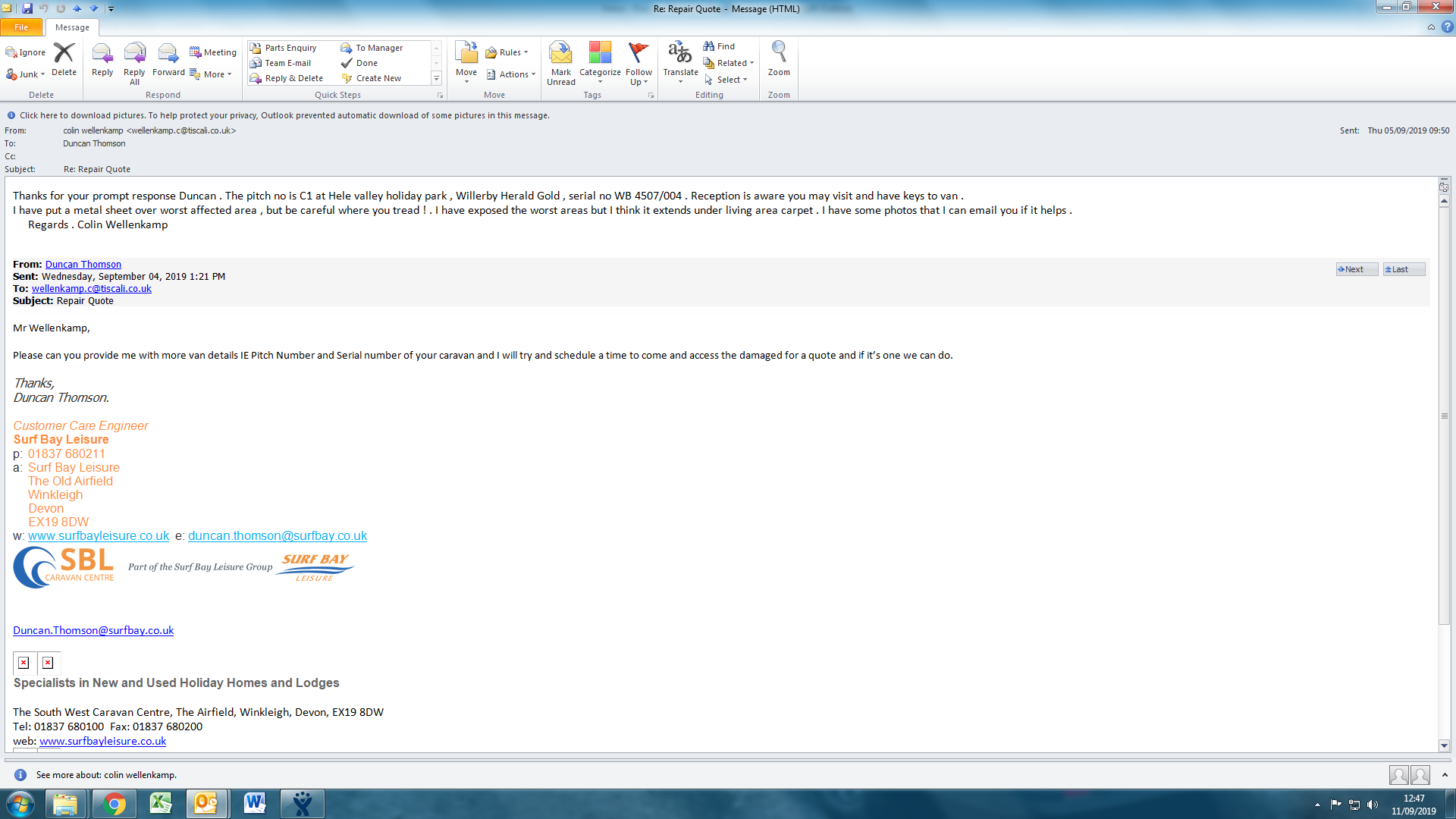
Task: Open the Follow Up flag dropdown
Action: pos(639,62)
